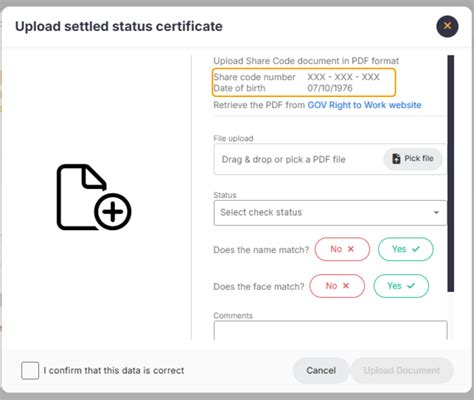Select Yes for name match
This screenshot has width=474, height=400.
(406, 249)
